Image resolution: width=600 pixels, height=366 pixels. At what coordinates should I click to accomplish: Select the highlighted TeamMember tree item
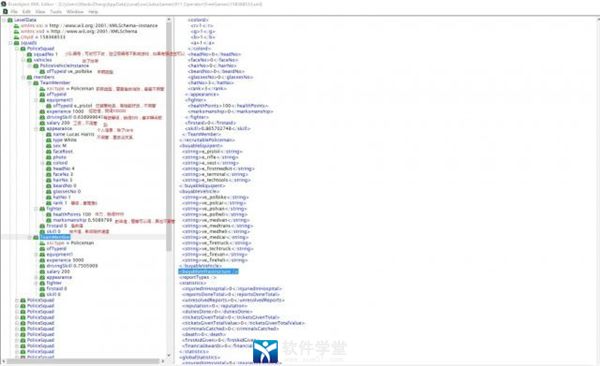[55, 237]
